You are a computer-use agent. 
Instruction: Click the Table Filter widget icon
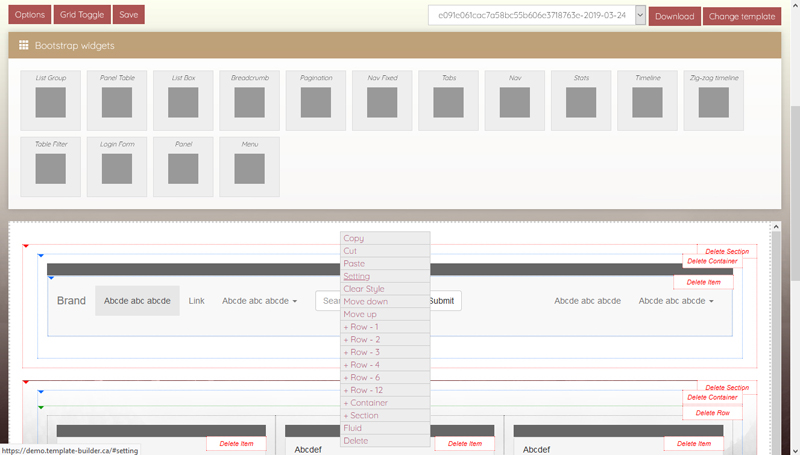tap(50, 168)
